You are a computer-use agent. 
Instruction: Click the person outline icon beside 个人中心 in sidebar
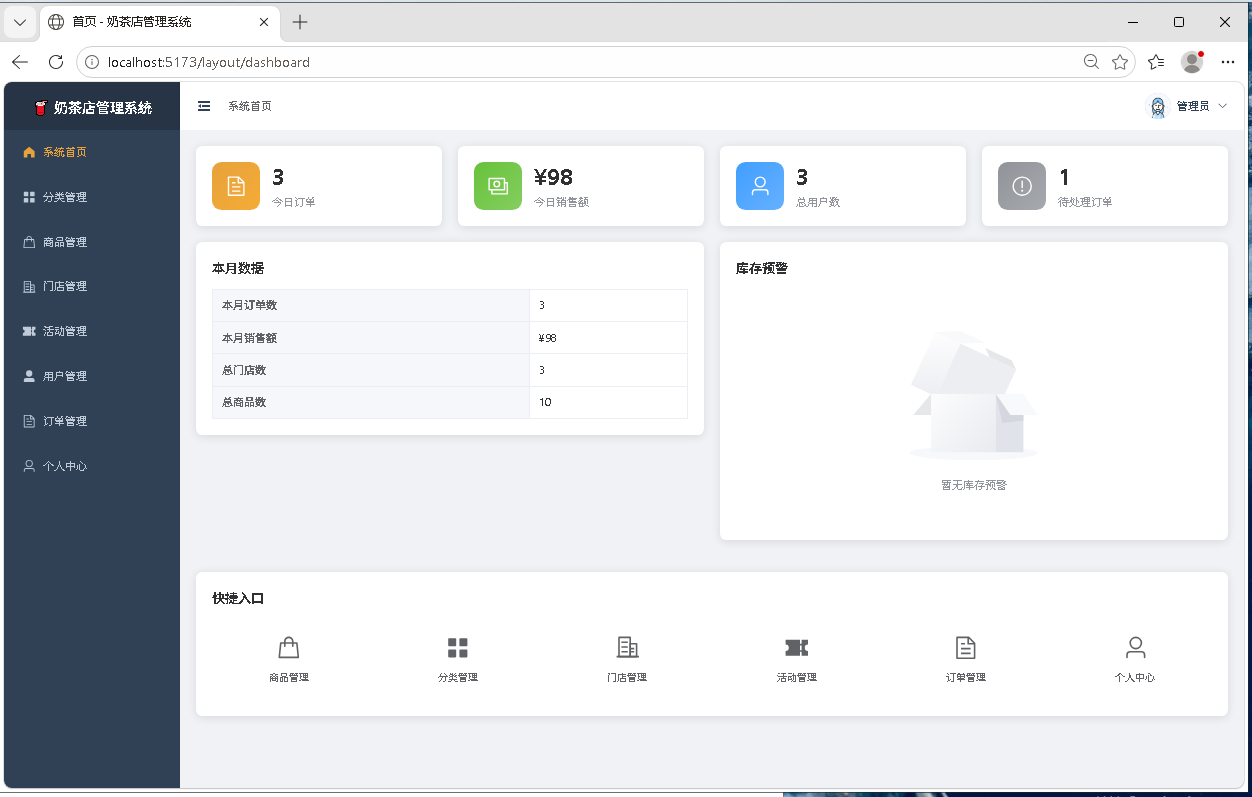pos(29,466)
